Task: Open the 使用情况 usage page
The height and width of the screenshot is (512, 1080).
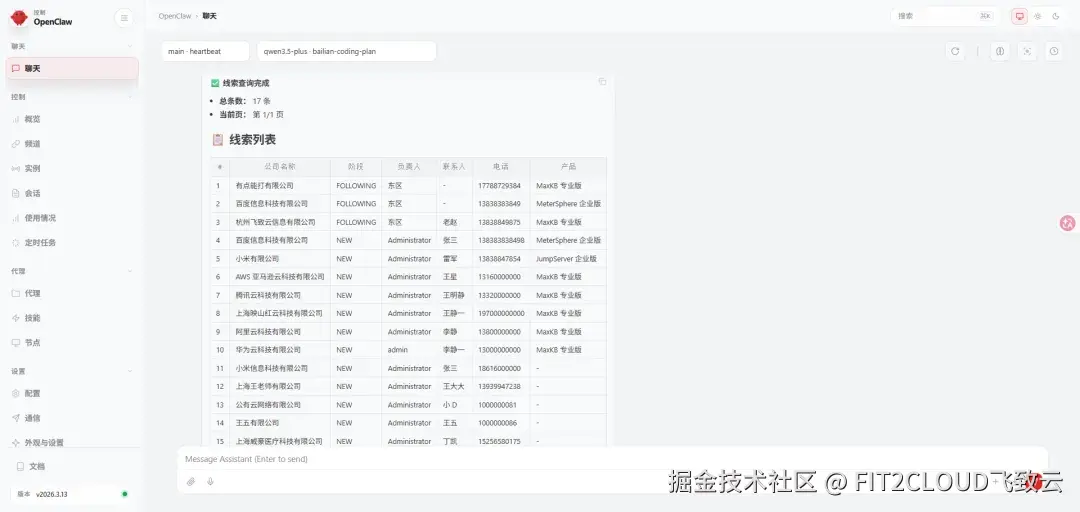Action: coord(72,218)
